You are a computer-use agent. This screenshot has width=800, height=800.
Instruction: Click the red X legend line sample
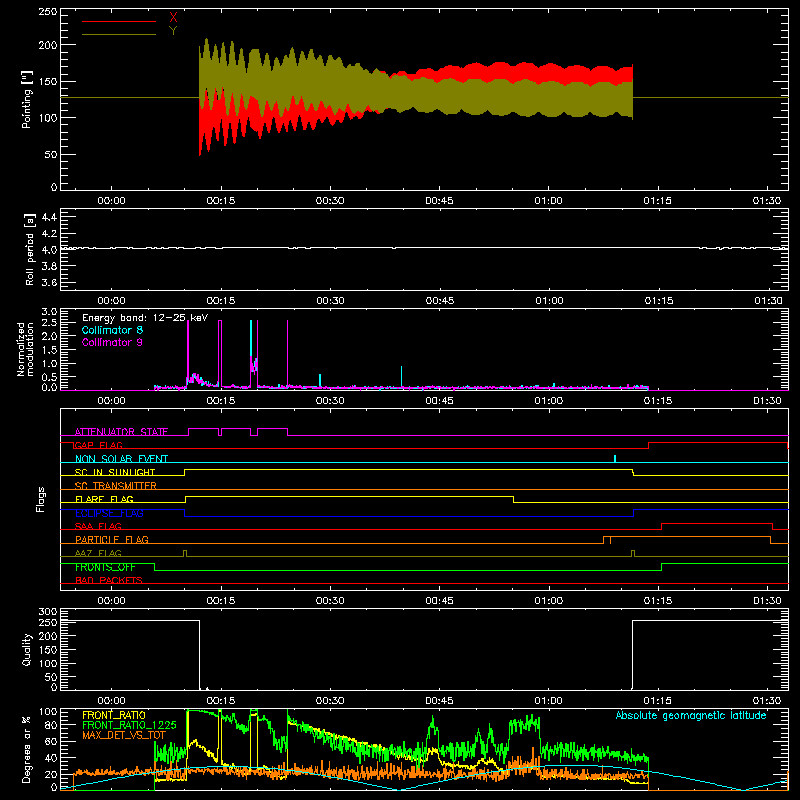pos(119,21)
